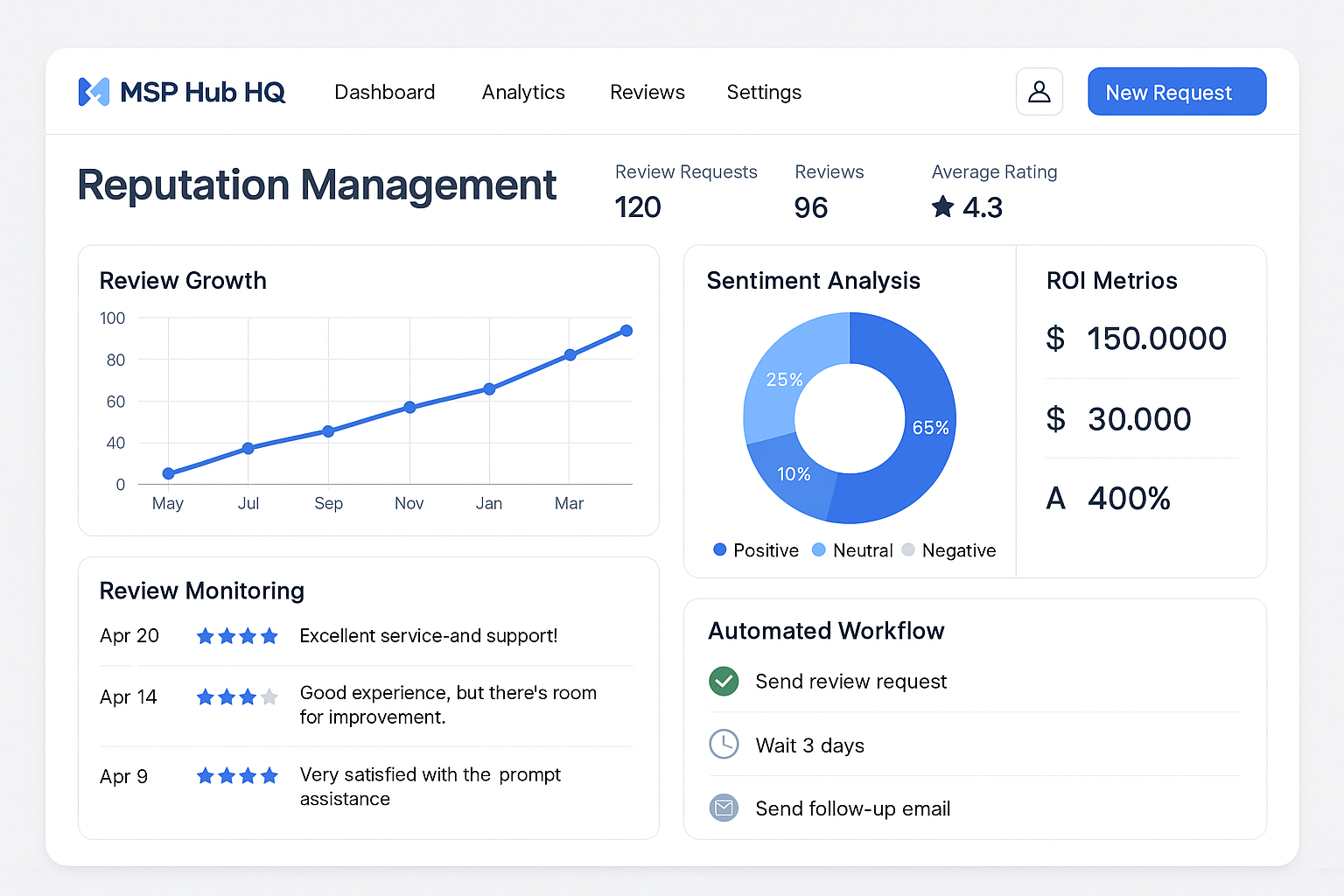Click the MSP Hub HQ logo icon
1344x896 pixels.
(94, 92)
